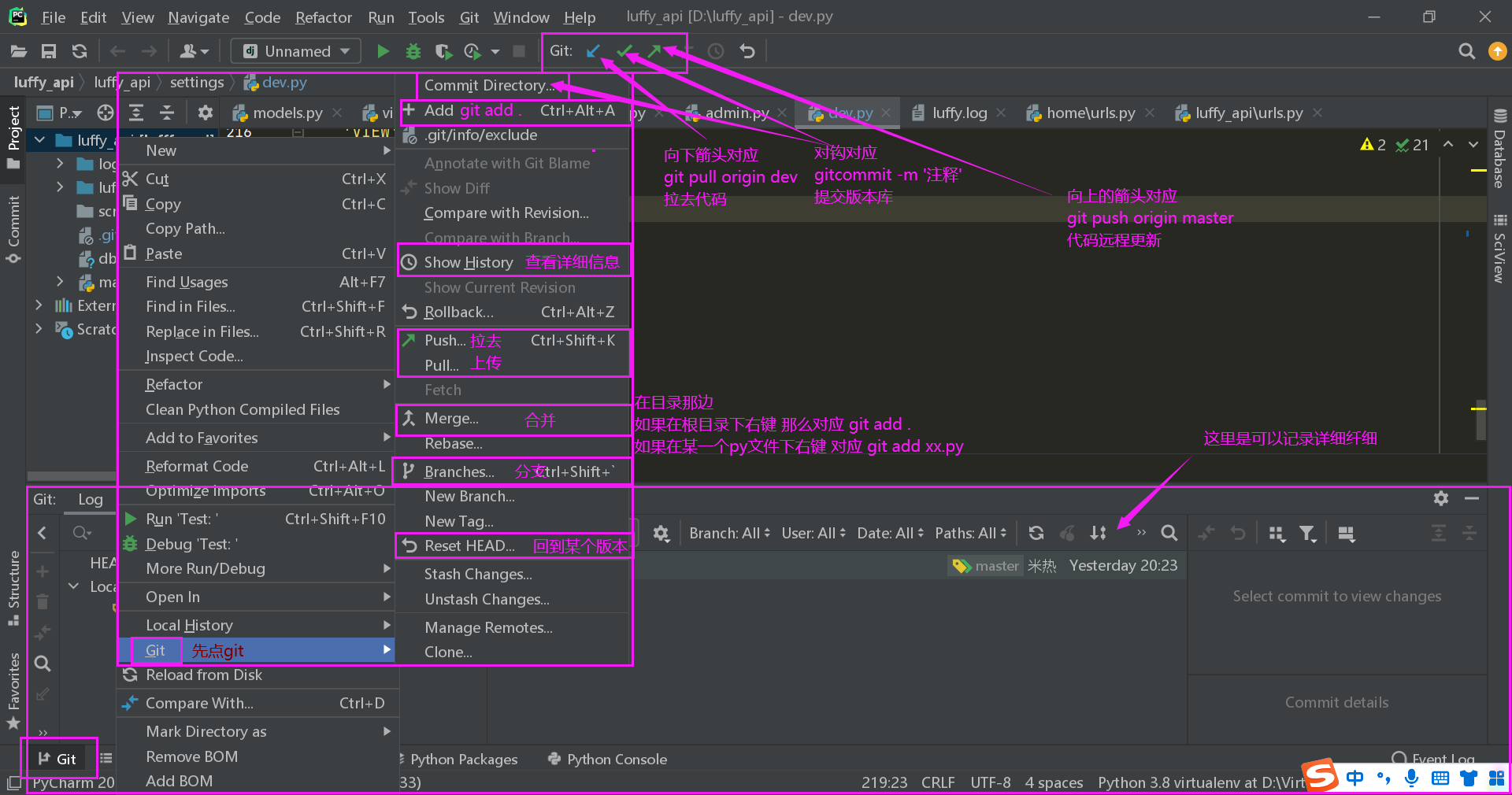Toggle the Structure tool window sidebar button
1512x795 pixels.
point(13,587)
